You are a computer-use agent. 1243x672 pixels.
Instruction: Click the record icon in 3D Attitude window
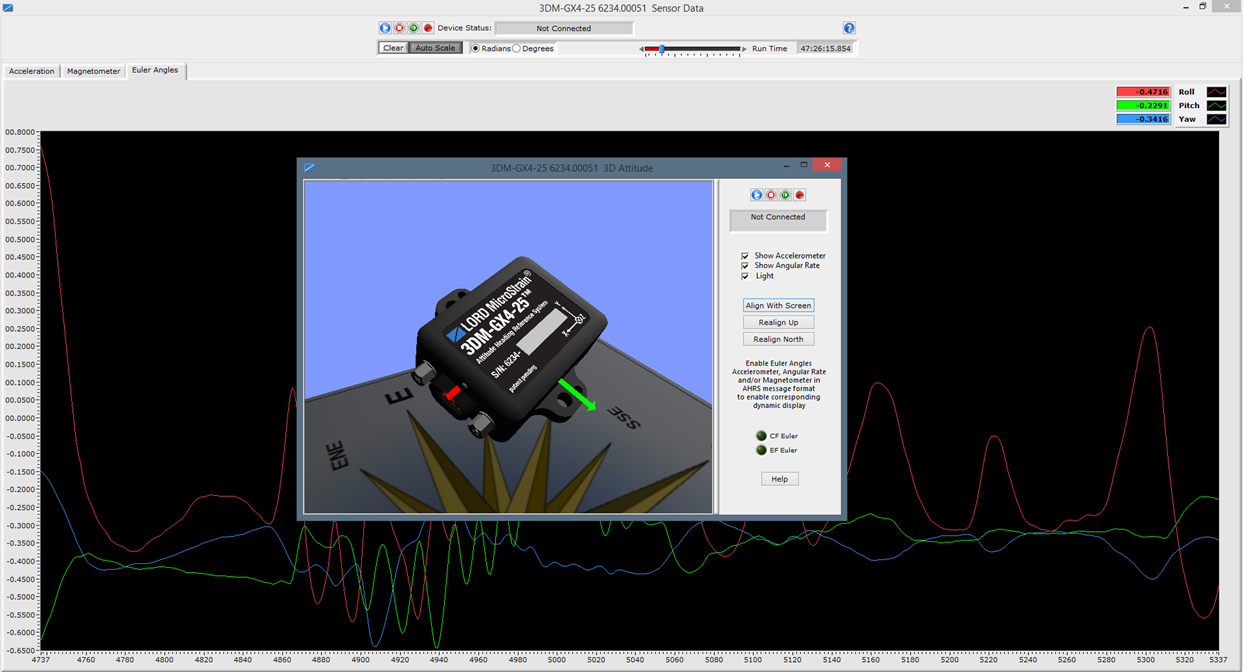tap(800, 195)
